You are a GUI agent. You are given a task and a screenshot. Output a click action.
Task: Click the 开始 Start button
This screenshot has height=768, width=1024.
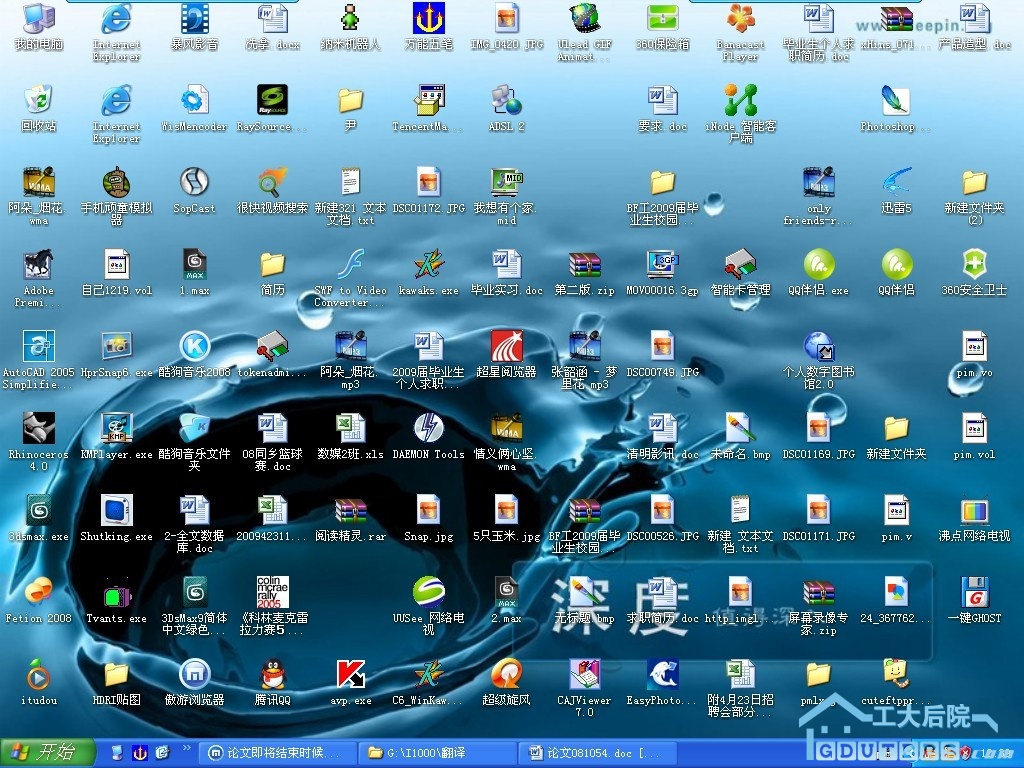pyautogui.click(x=48, y=752)
